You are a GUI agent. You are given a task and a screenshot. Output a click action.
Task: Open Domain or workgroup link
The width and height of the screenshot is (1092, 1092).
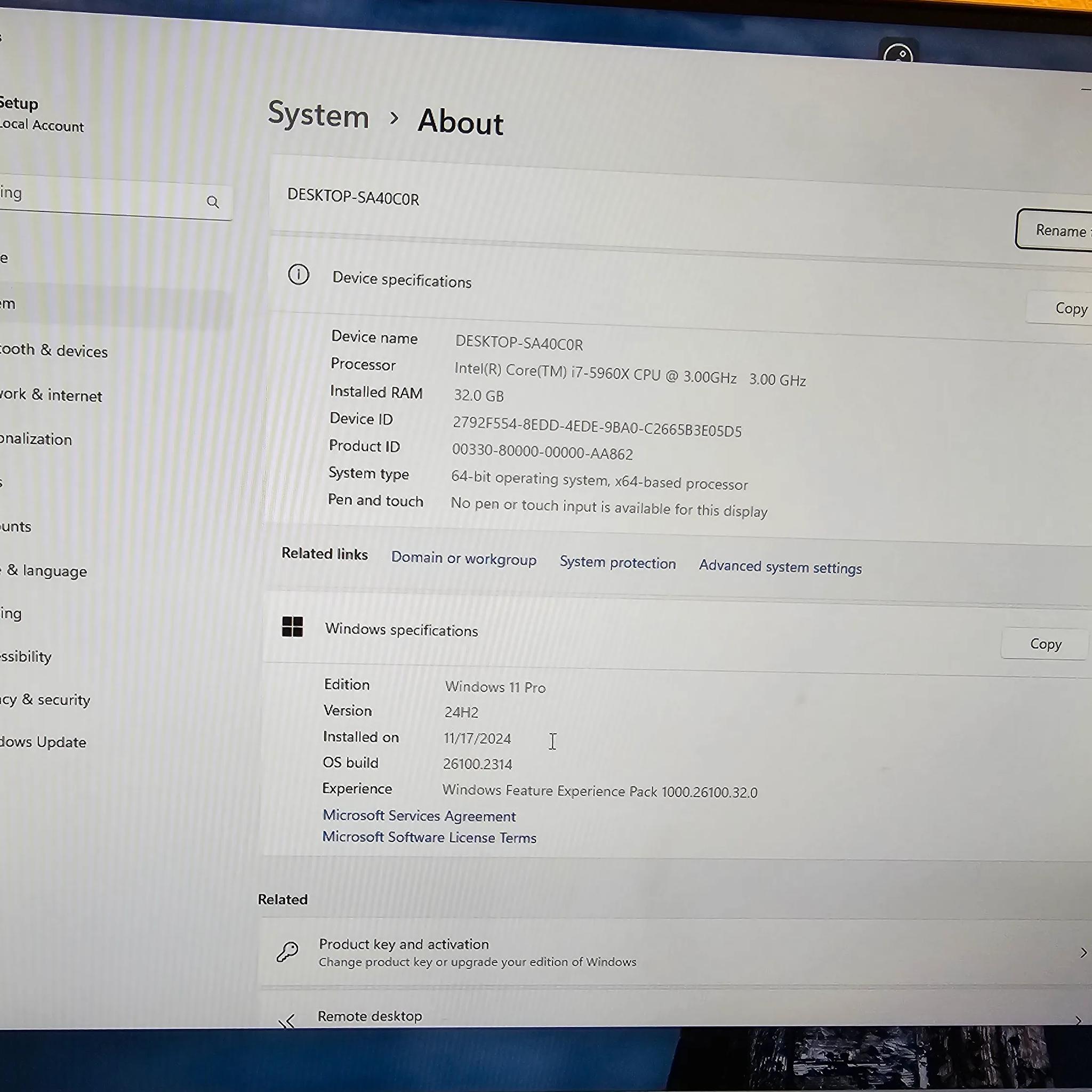click(x=463, y=558)
